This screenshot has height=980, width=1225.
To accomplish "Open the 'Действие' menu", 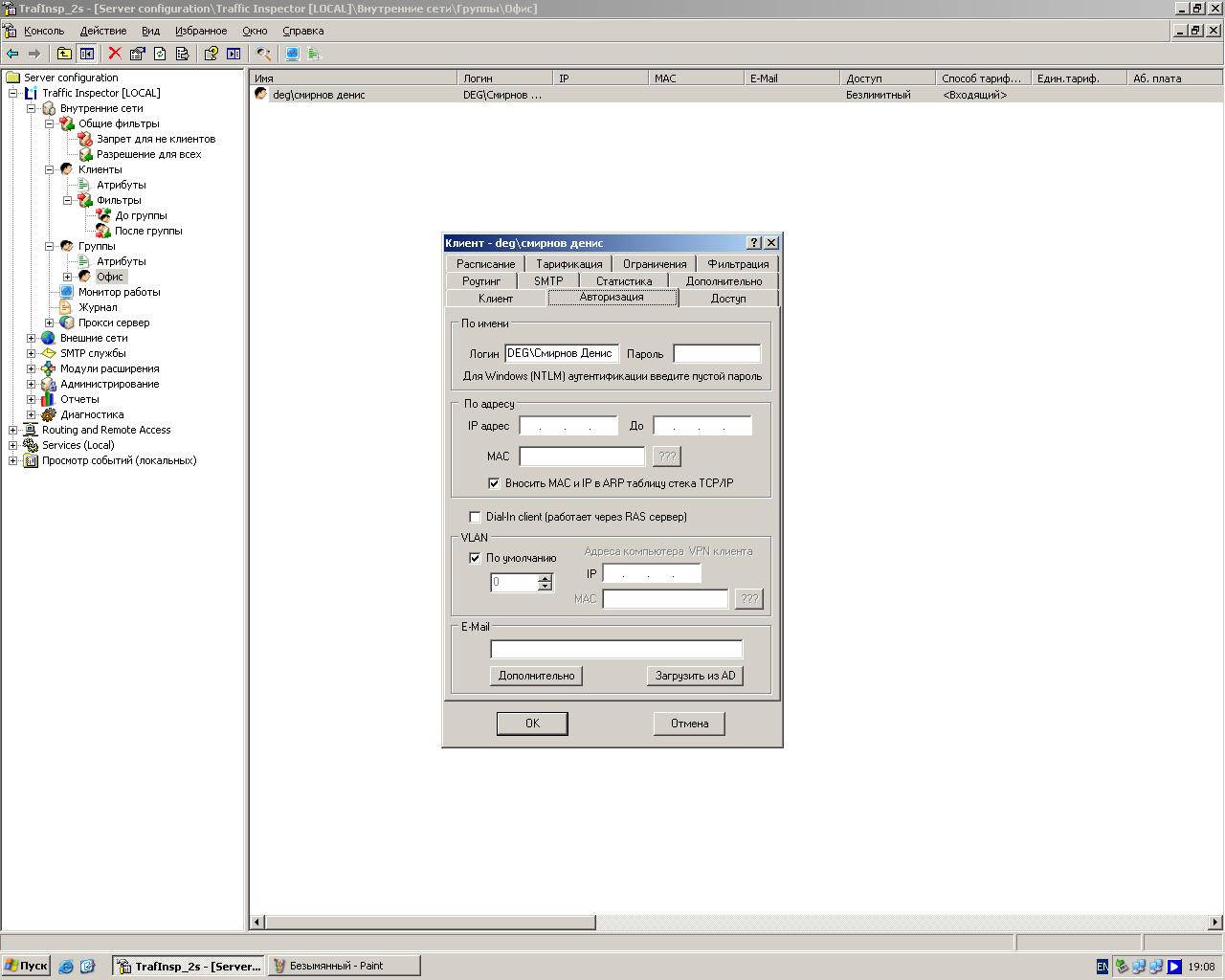I will pyautogui.click(x=102, y=31).
